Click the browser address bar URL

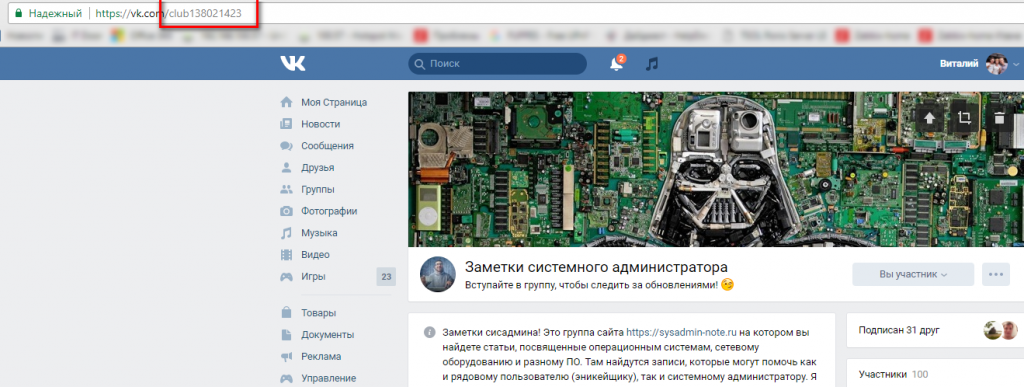[168, 13]
